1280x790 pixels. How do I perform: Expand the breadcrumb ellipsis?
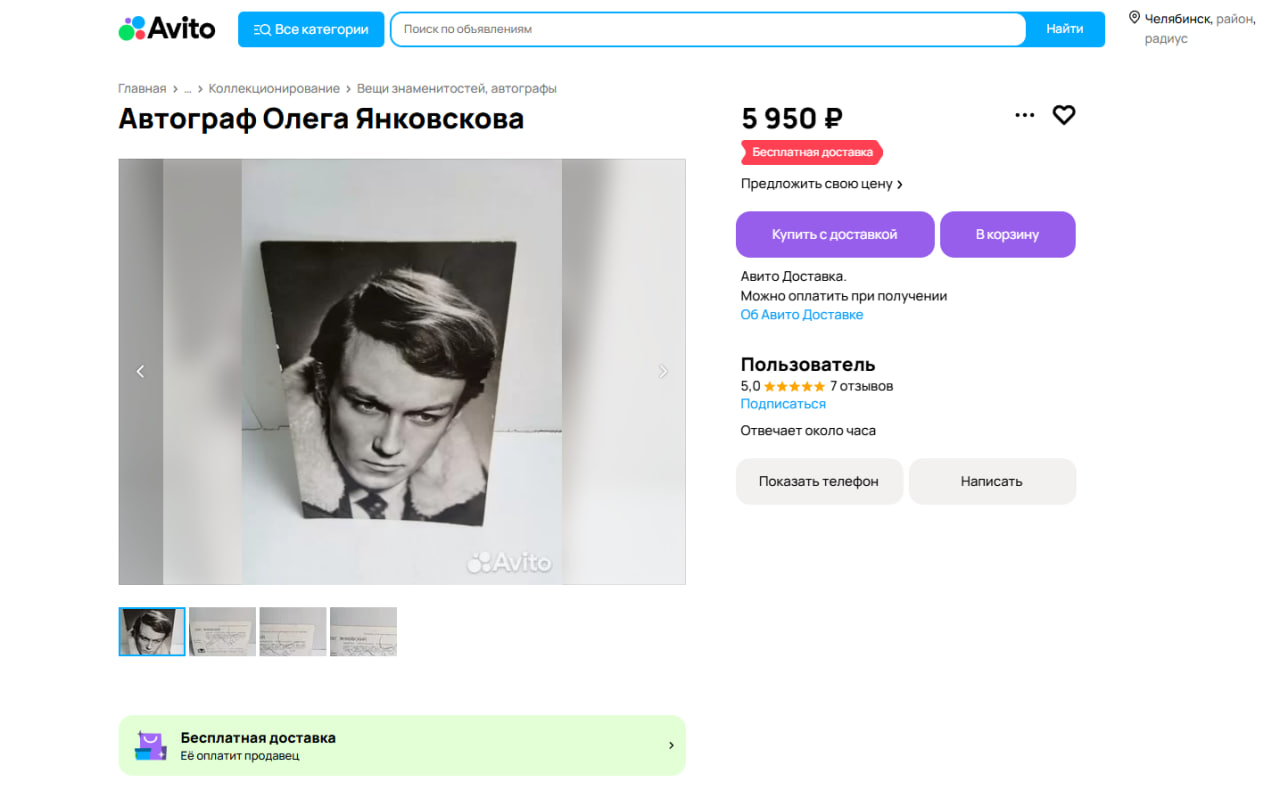(187, 89)
